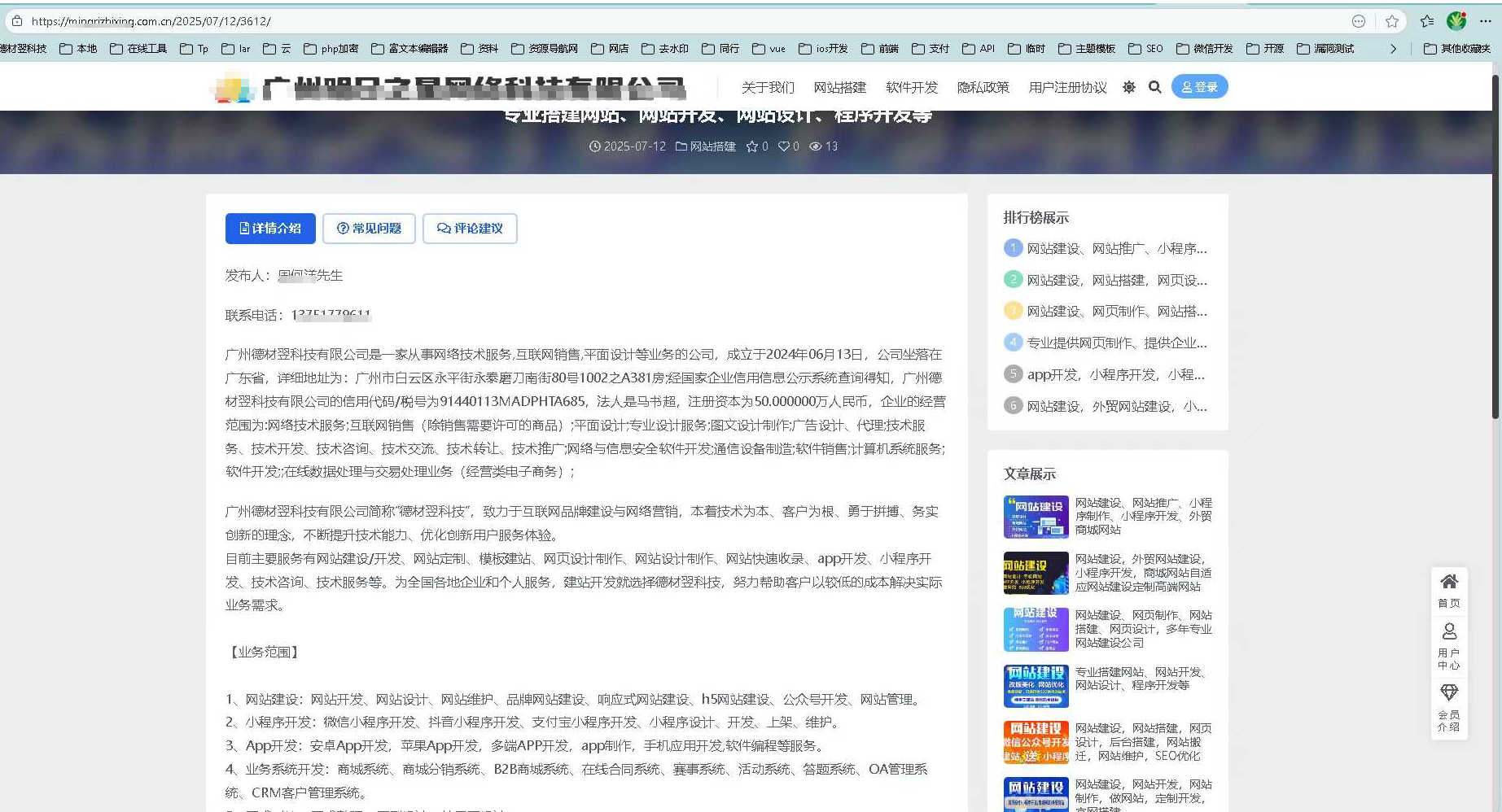This screenshot has width=1502, height=812.
Task: Switch to the 评论建议 tab
Action: (x=470, y=229)
